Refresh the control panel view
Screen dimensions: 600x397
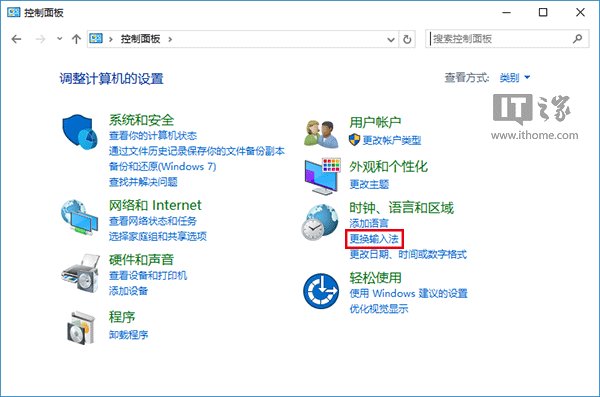point(407,39)
